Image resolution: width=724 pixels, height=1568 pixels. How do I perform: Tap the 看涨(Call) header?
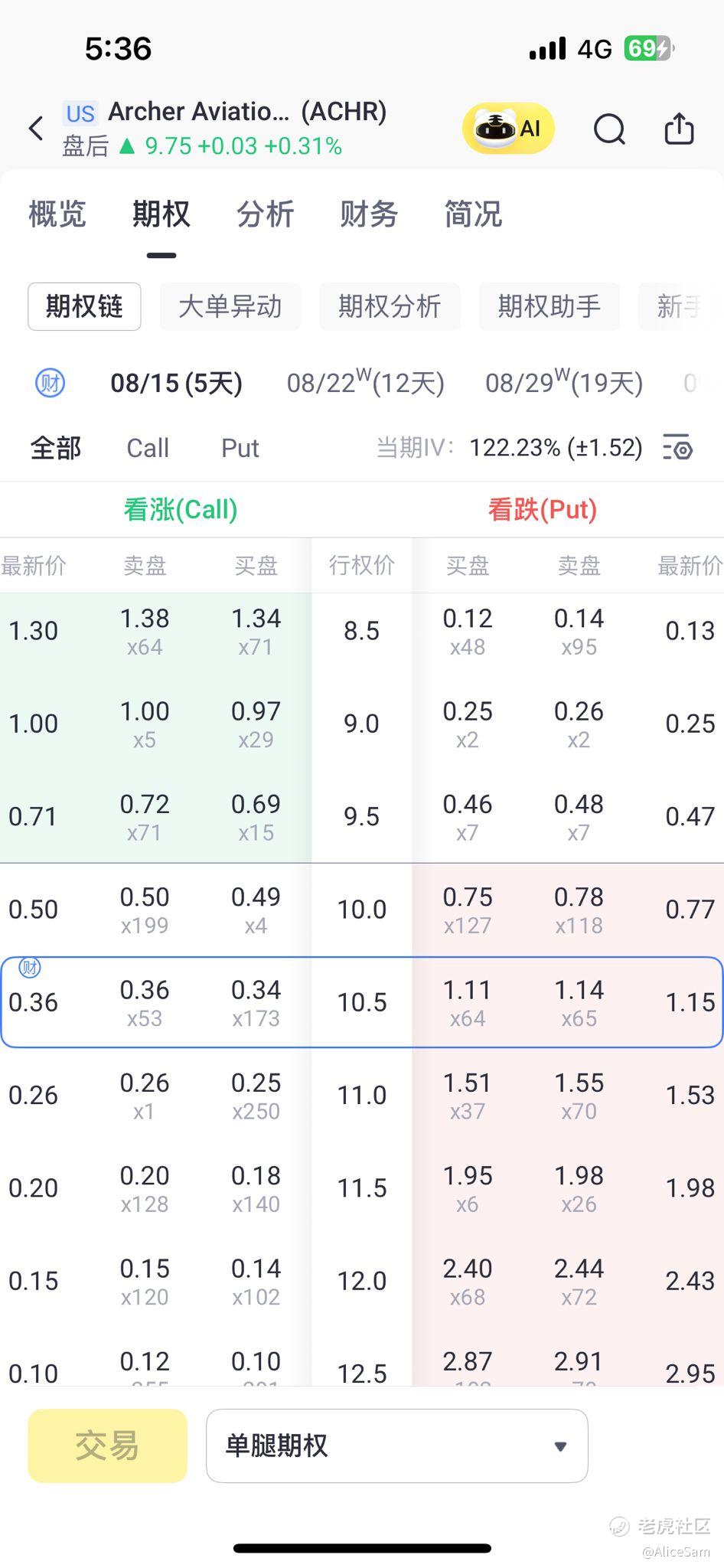click(x=181, y=509)
